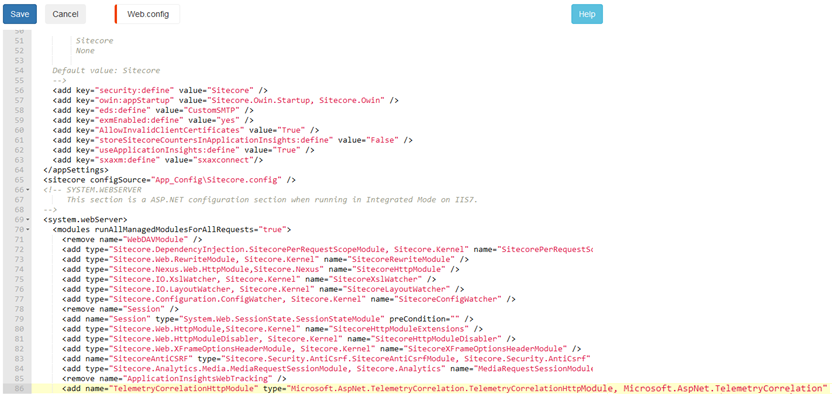Collapse the modules fold at line 70

click(28, 229)
